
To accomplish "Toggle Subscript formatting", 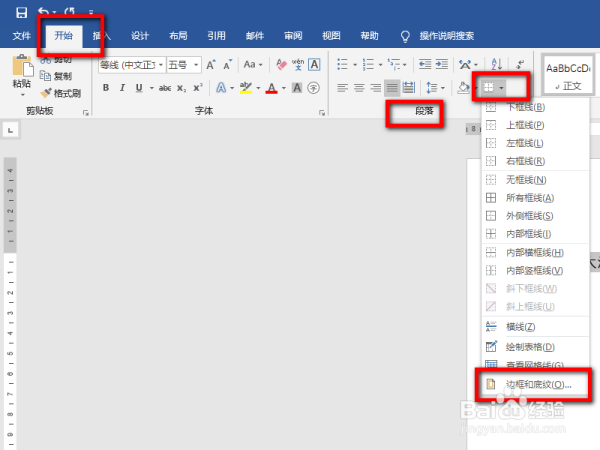I will point(181,88).
